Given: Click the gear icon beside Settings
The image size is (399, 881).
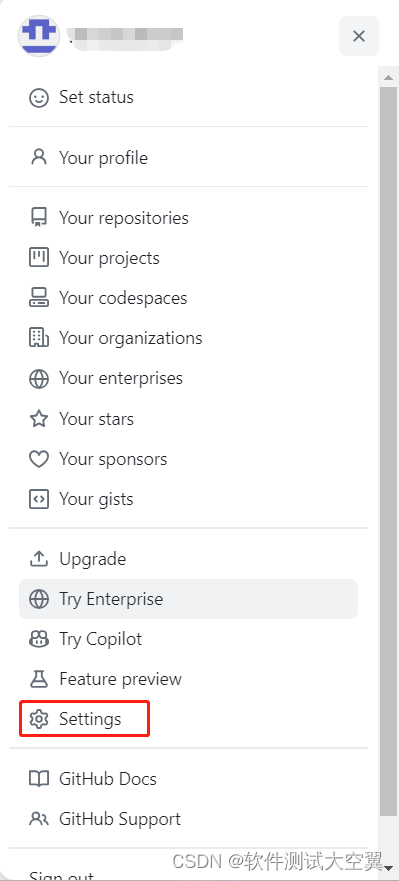Looking at the screenshot, I should (x=39, y=719).
